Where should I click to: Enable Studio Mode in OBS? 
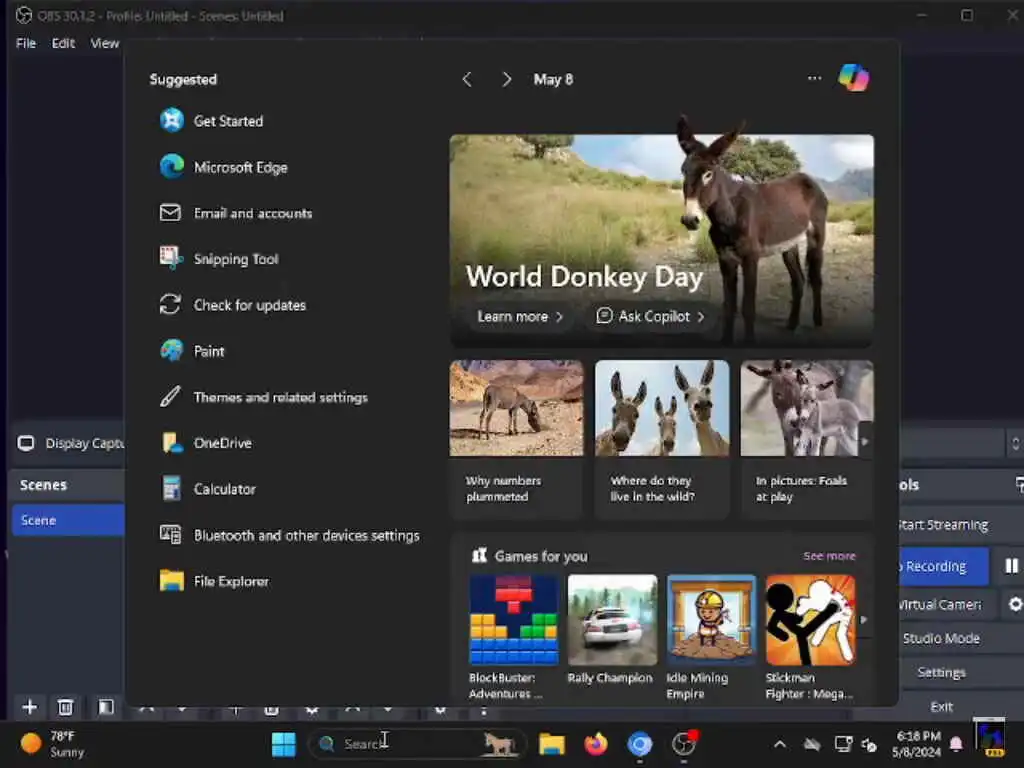[x=941, y=638]
